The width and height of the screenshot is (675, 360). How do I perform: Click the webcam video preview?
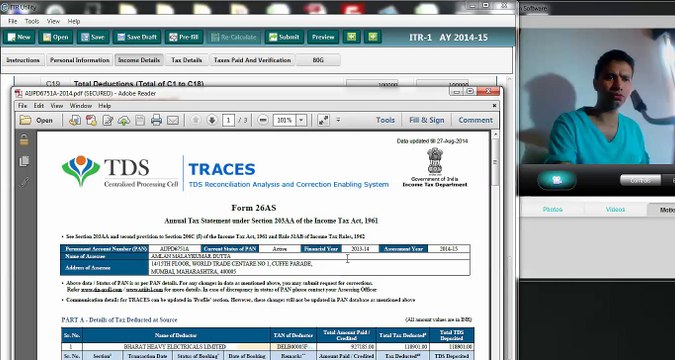[x=597, y=96]
